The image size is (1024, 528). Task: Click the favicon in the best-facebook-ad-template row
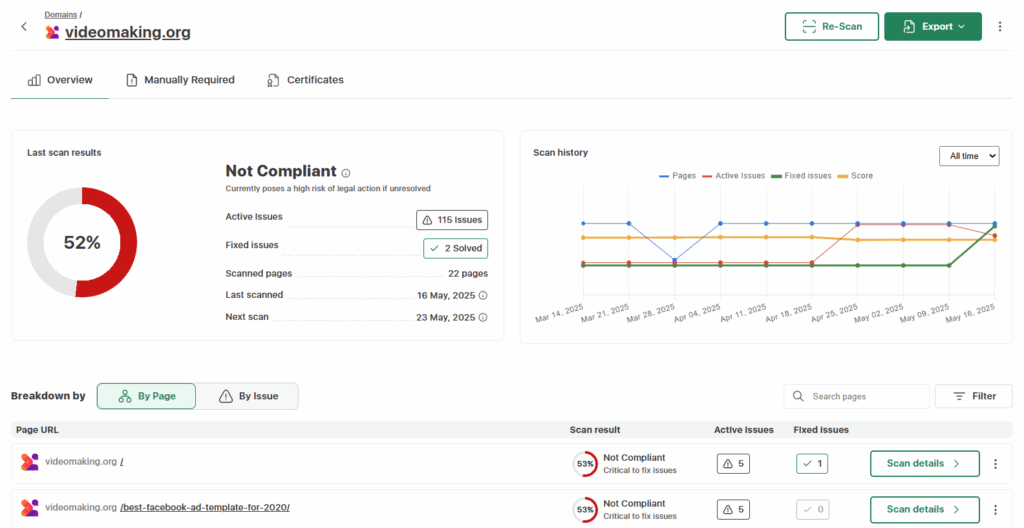[29, 508]
